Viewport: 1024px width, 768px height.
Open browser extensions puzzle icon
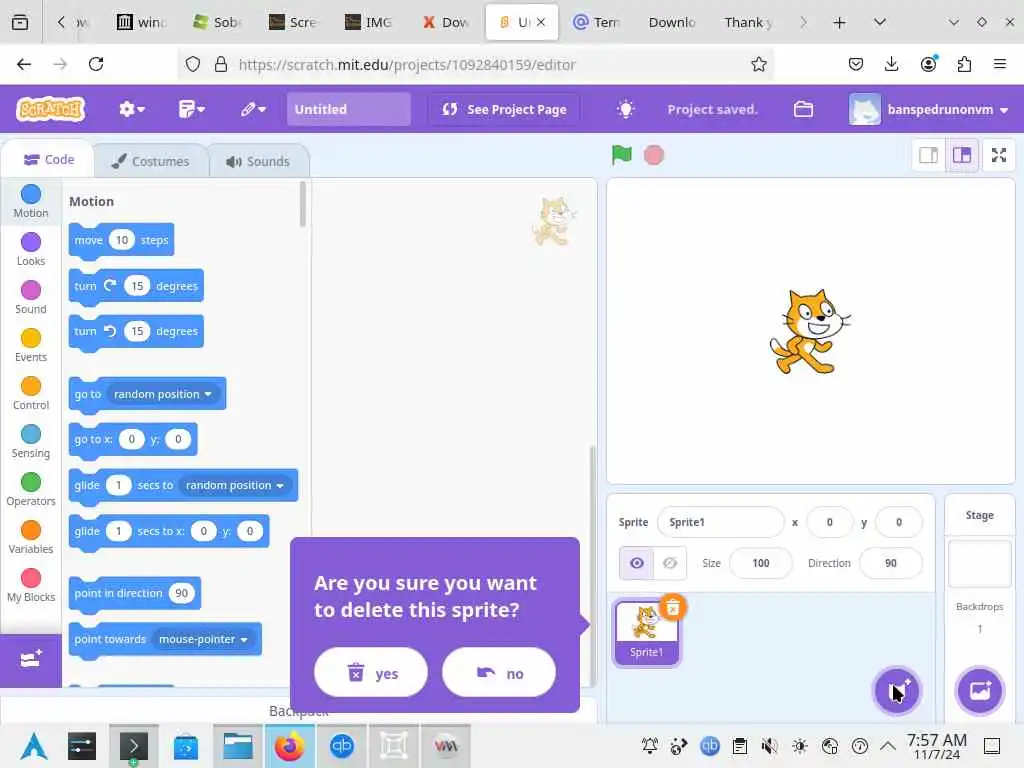964,64
